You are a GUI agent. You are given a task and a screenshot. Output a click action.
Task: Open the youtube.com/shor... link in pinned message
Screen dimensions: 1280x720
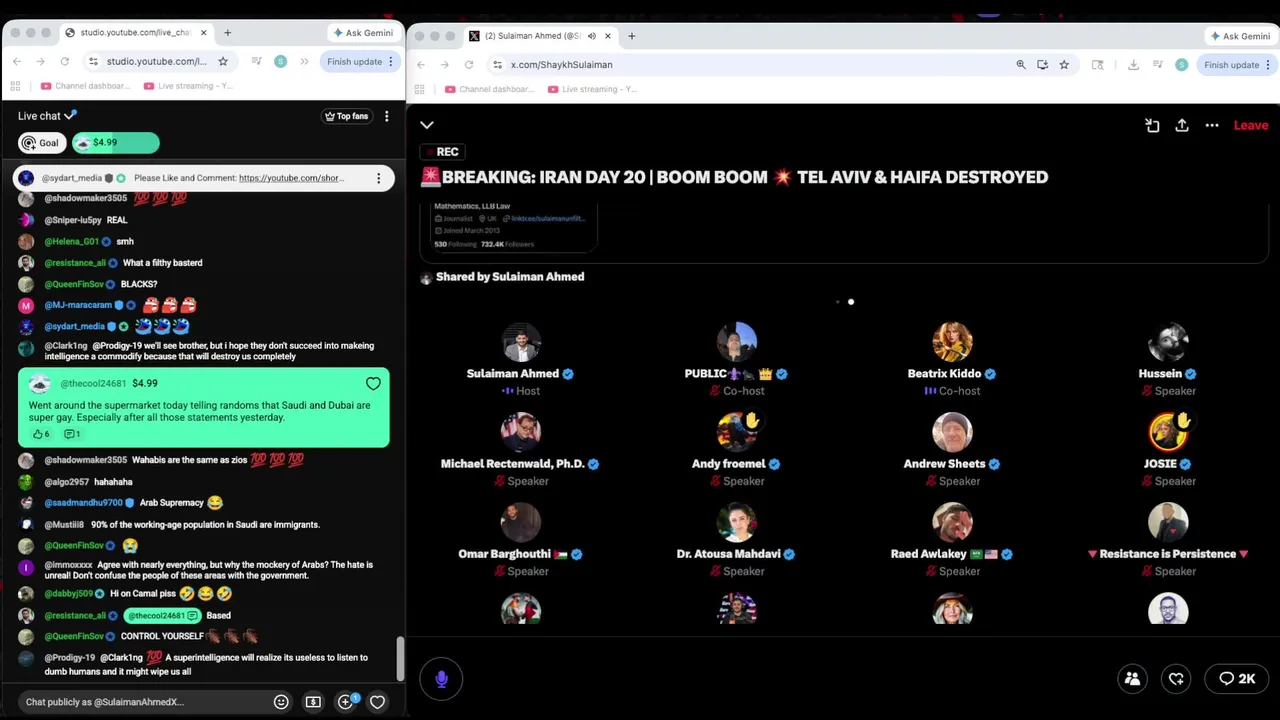[x=291, y=178]
